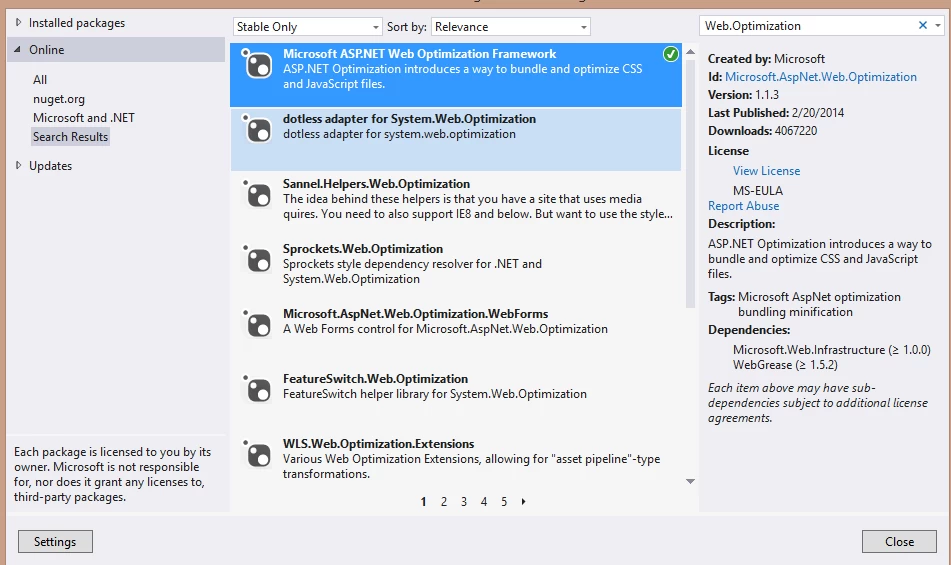951x565 pixels.
Task: Expand the Updates section
Action: (18, 165)
